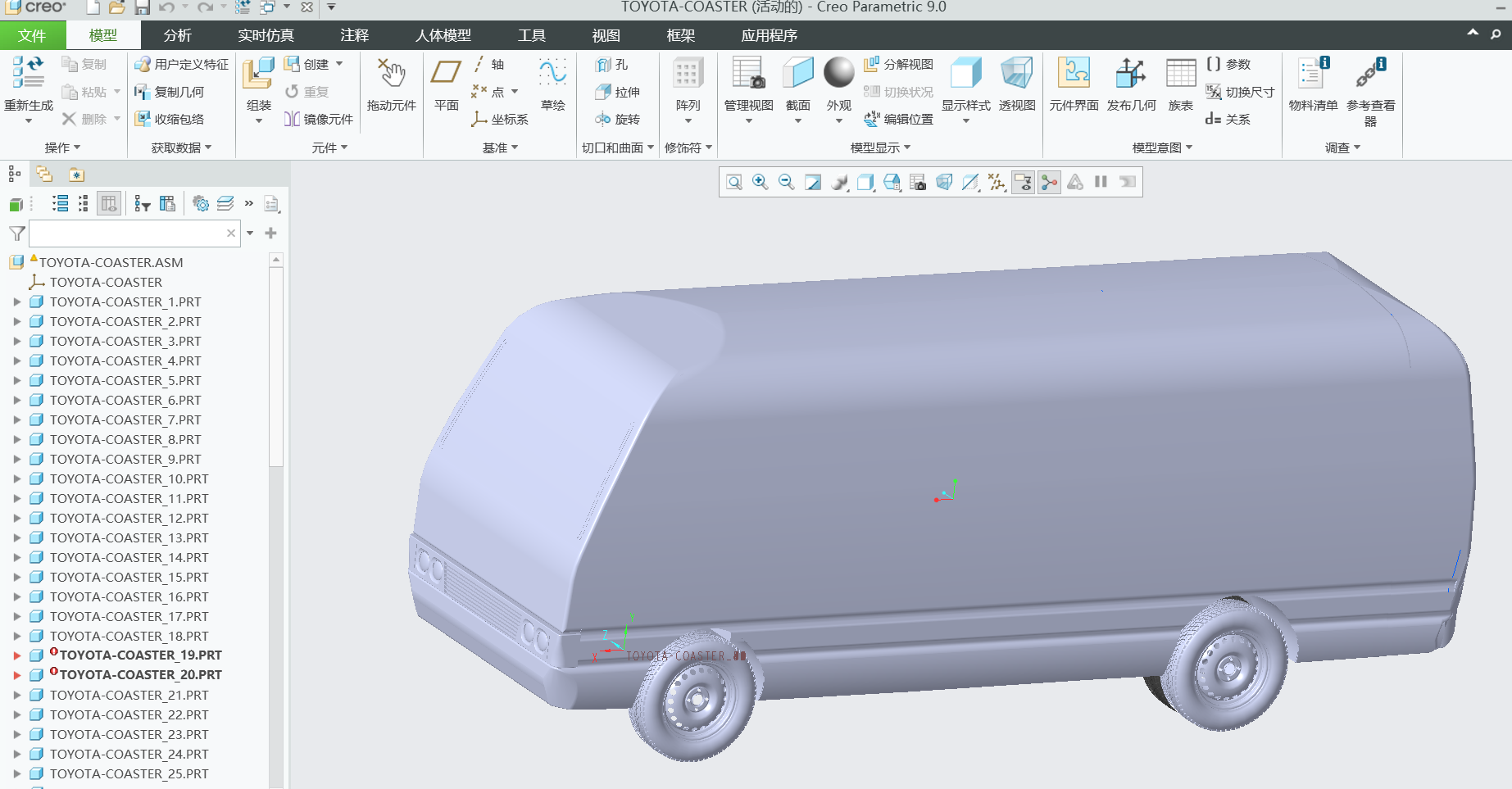This screenshot has height=789, width=1512.
Task: Click the folder browser tab icon
Action: (44, 175)
